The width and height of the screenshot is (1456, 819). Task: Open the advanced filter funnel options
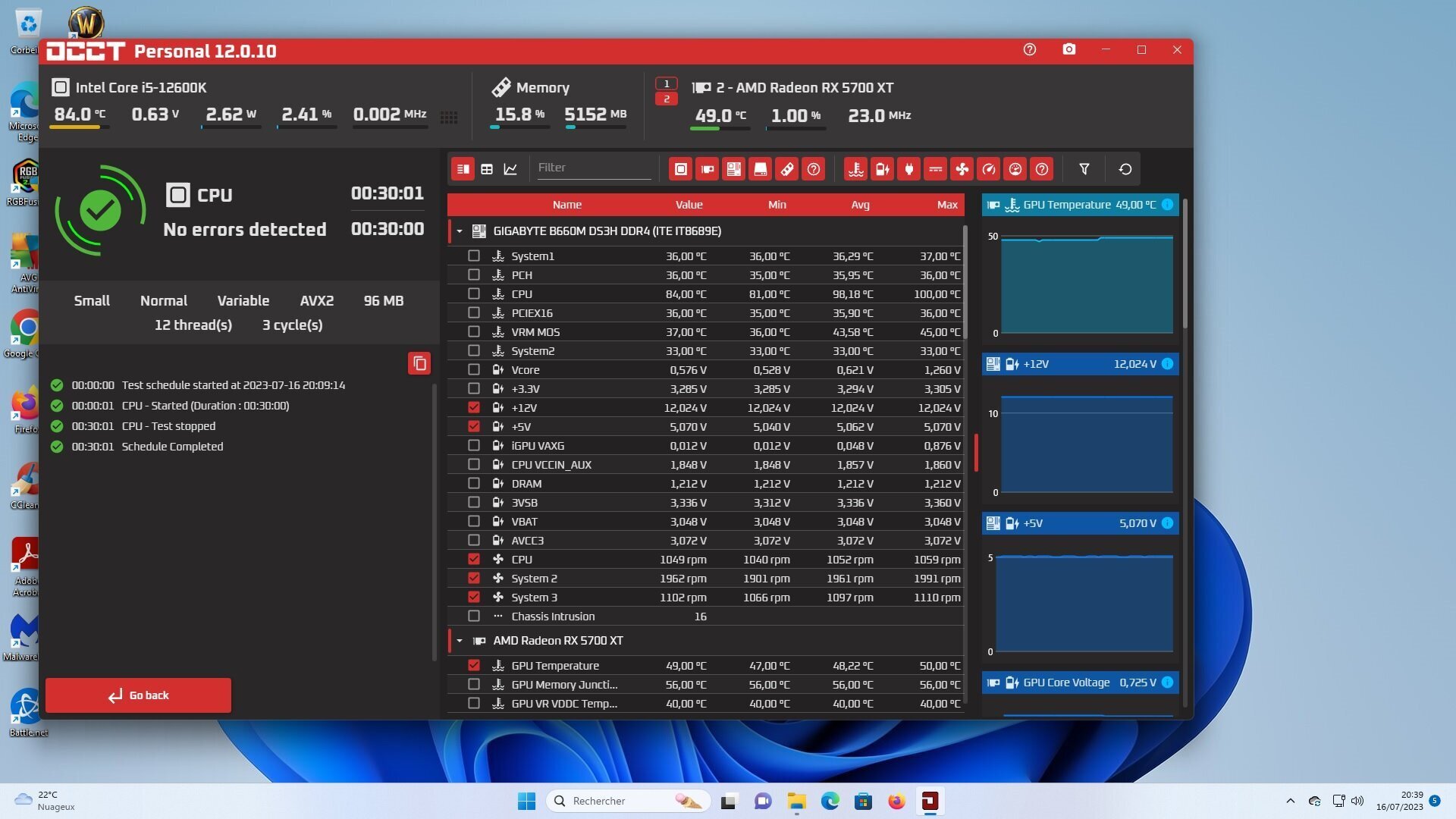click(x=1084, y=169)
